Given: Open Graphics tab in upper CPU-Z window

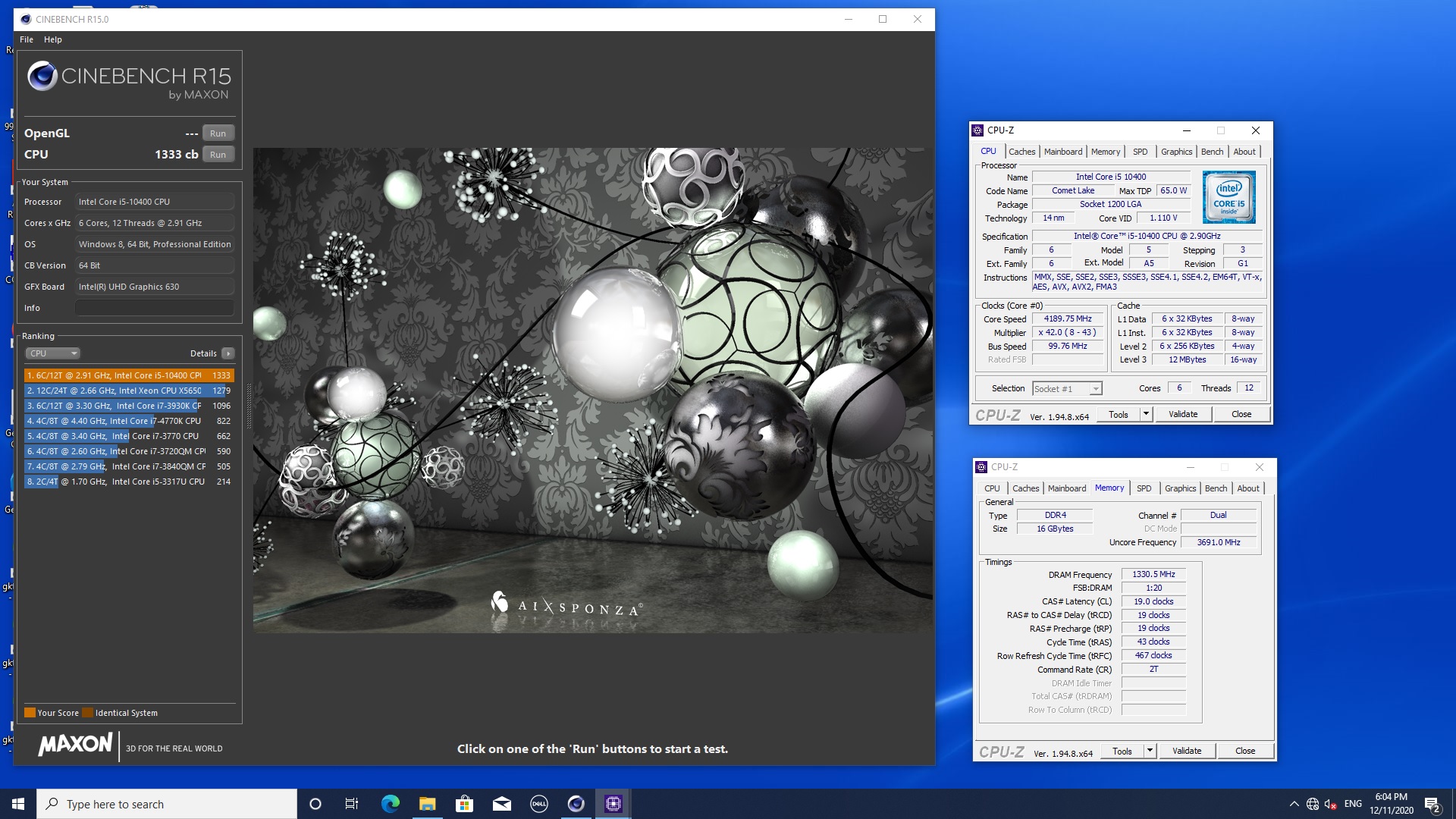Looking at the screenshot, I should 1176,152.
